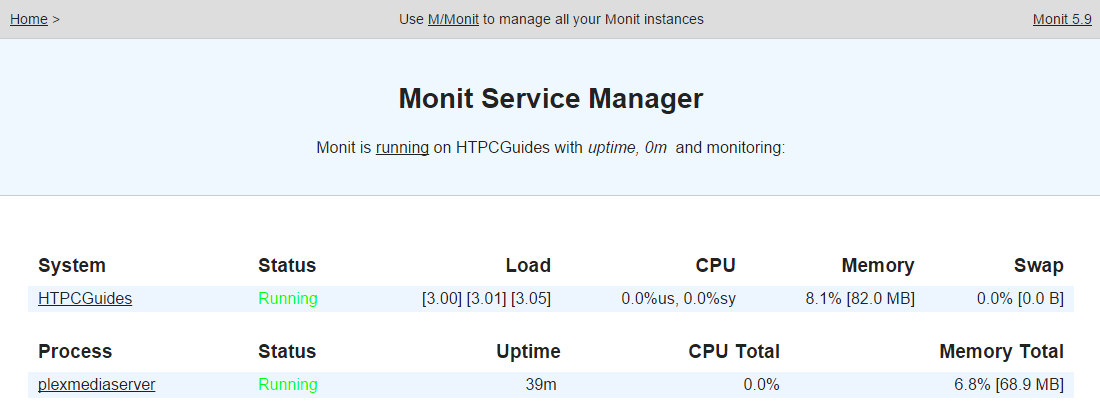This screenshot has height=418, width=1100.
Task: Click the Memory column header
Action: pos(877,265)
